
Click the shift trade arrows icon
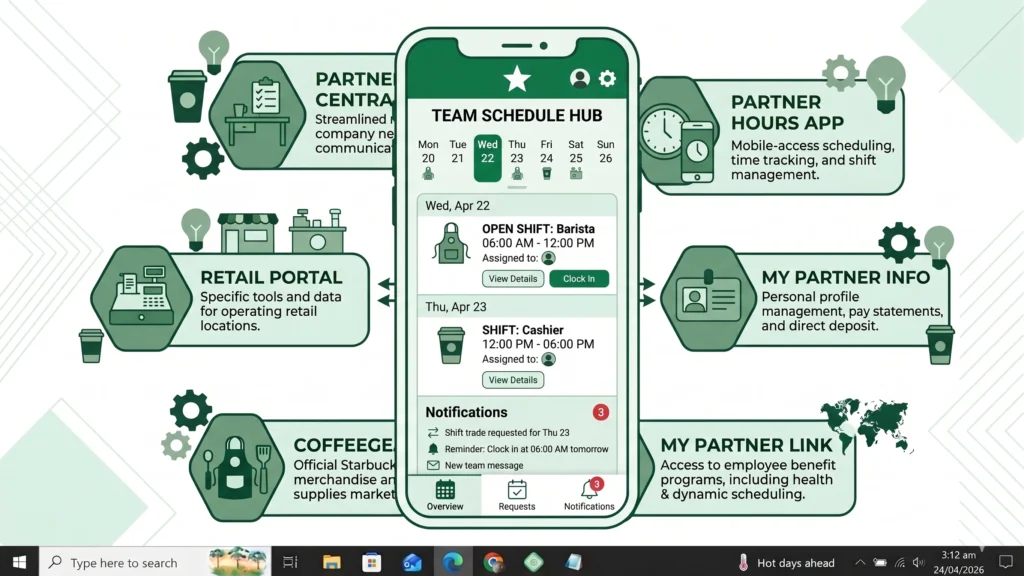433,432
